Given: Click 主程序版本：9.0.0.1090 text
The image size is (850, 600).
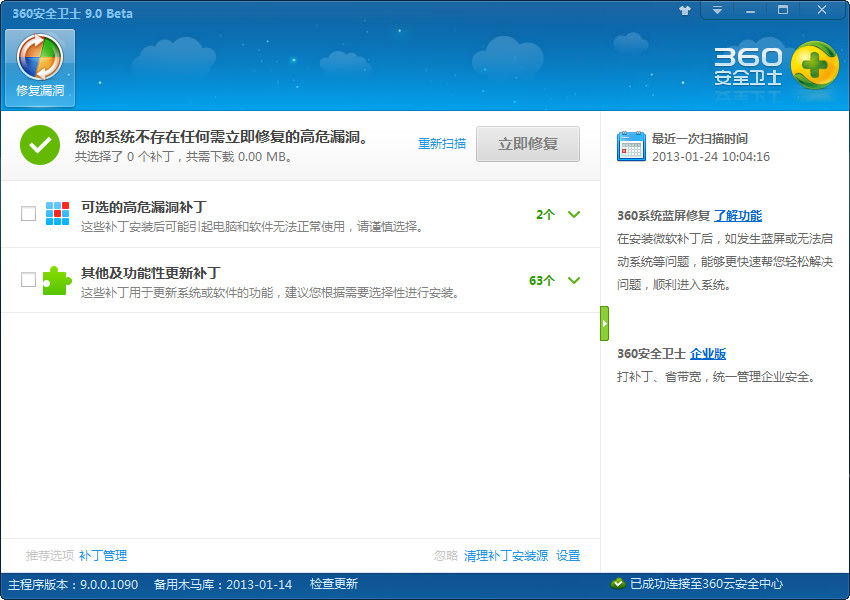Looking at the screenshot, I should pyautogui.click(x=73, y=584).
